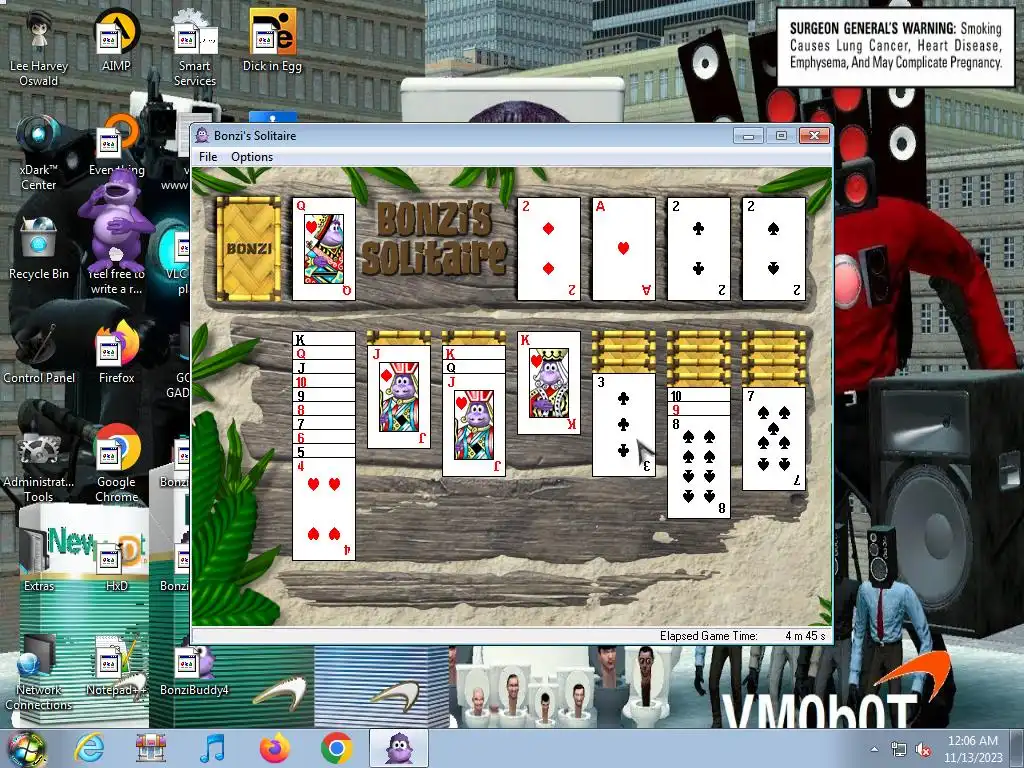Select the Queen of hearts waste card

click(x=324, y=249)
